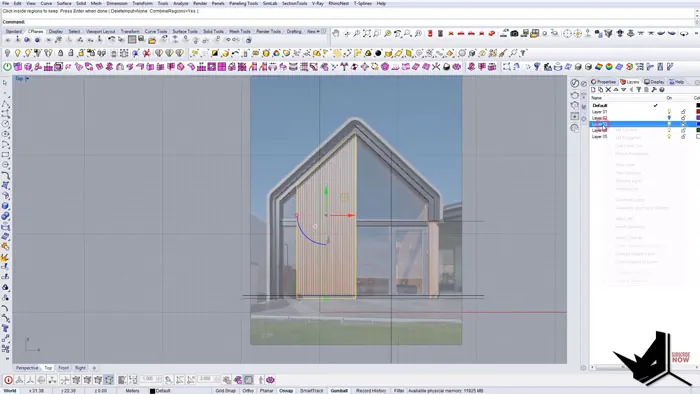Screen dimensions: 700x394
Task: Toggle Osnap in status bar
Action: 286,390
